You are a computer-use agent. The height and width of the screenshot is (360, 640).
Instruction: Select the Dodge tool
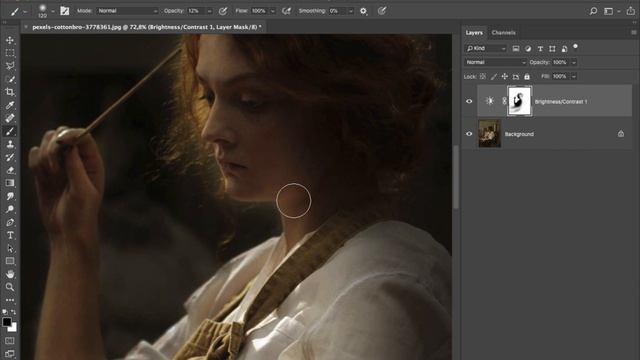(x=10, y=209)
